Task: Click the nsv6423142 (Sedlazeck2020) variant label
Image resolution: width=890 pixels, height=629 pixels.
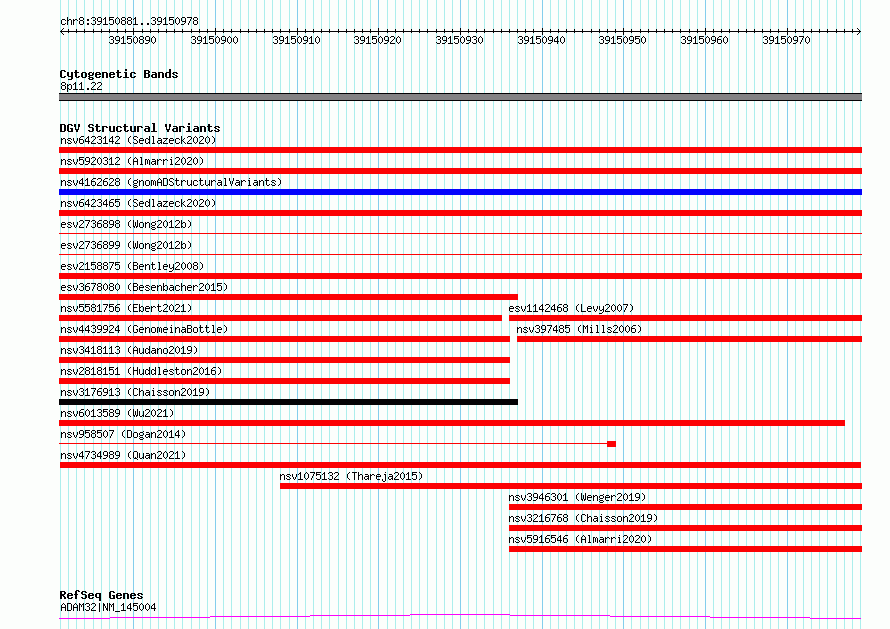Action: [138, 140]
